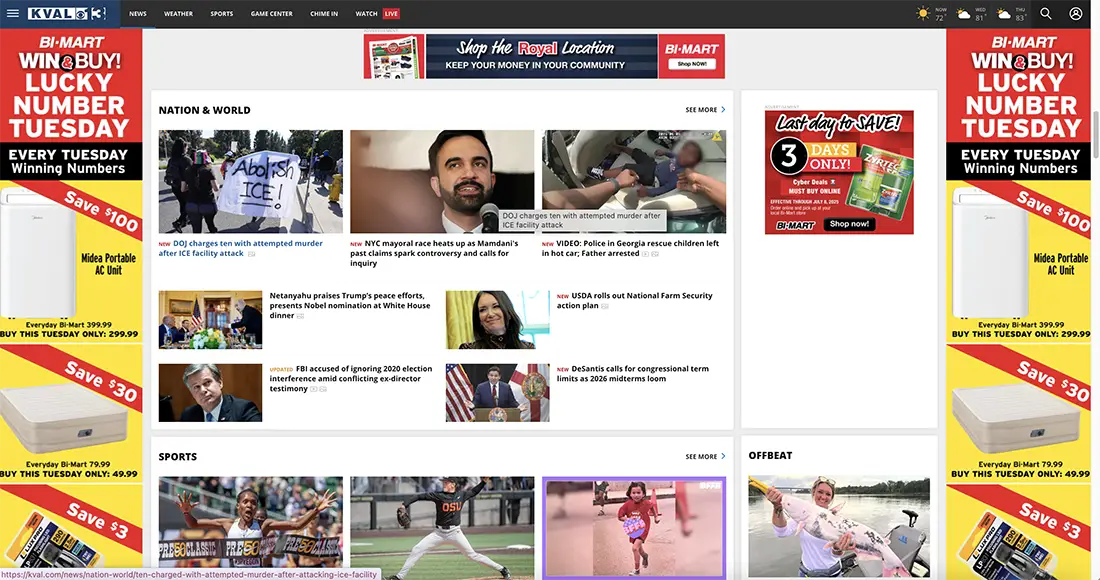Click the White House dinner photo
1100x580 pixels.
[210, 320]
